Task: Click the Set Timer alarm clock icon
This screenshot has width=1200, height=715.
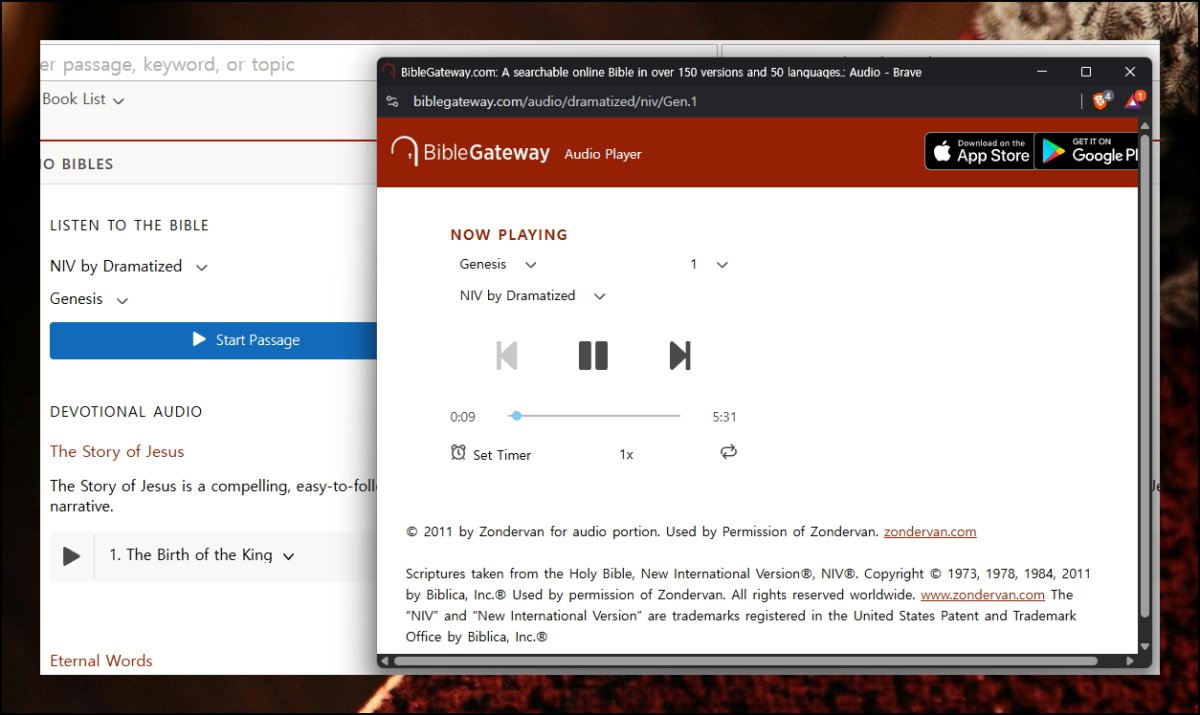Action: click(458, 452)
